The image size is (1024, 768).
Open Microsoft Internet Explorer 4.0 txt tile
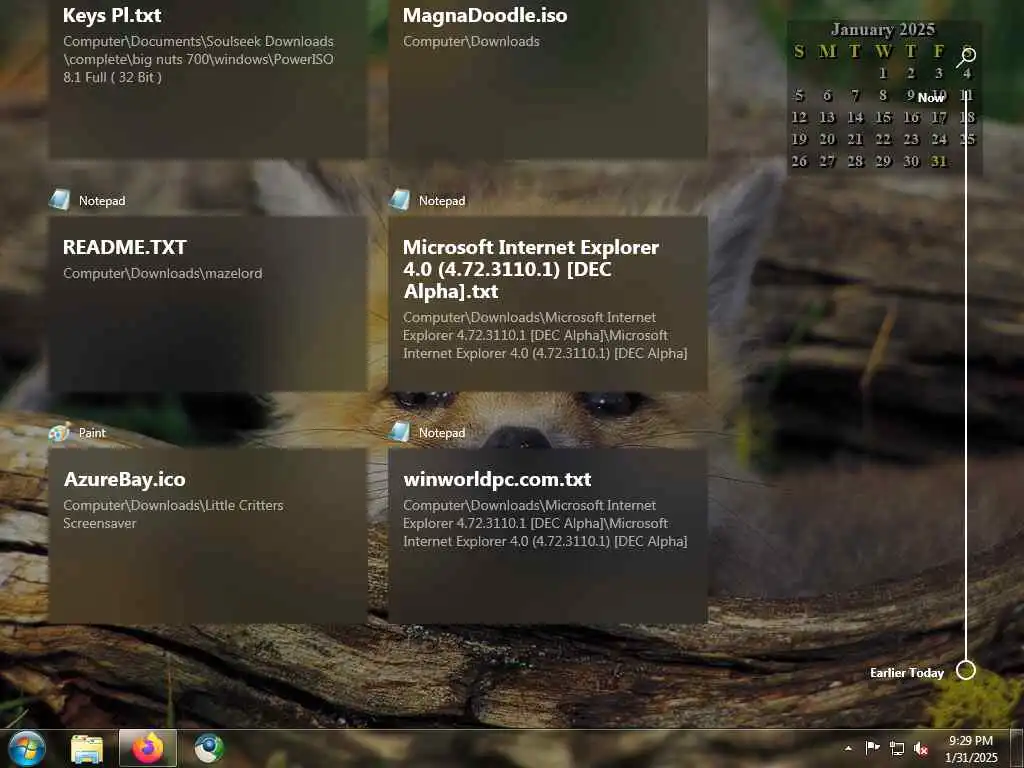point(548,304)
